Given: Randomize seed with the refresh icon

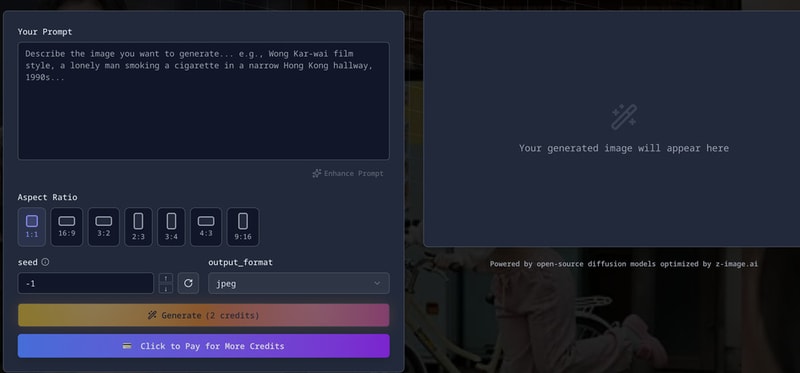Looking at the screenshot, I should pyautogui.click(x=188, y=283).
